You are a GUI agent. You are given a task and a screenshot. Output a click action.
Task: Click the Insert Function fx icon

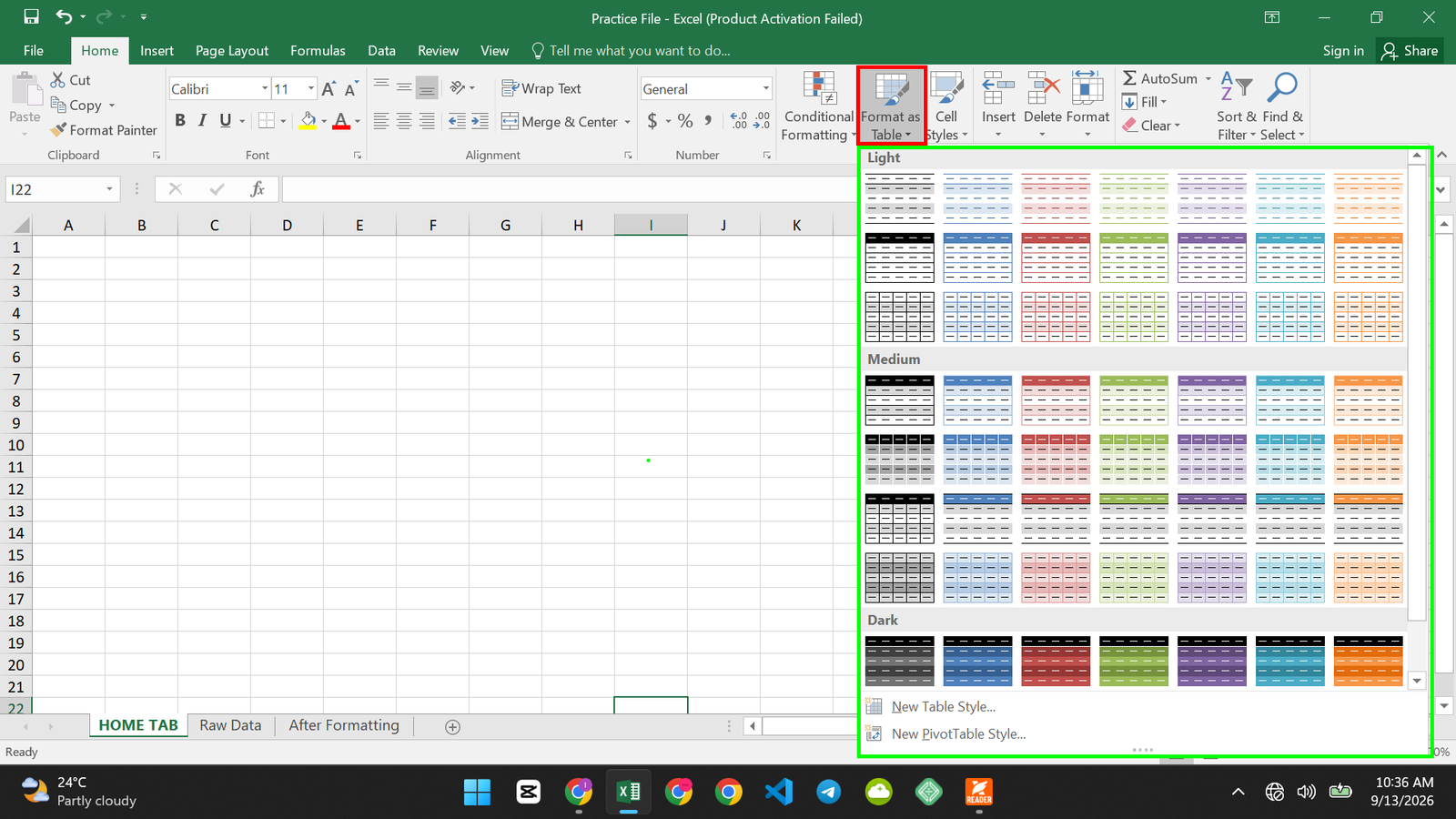(258, 188)
